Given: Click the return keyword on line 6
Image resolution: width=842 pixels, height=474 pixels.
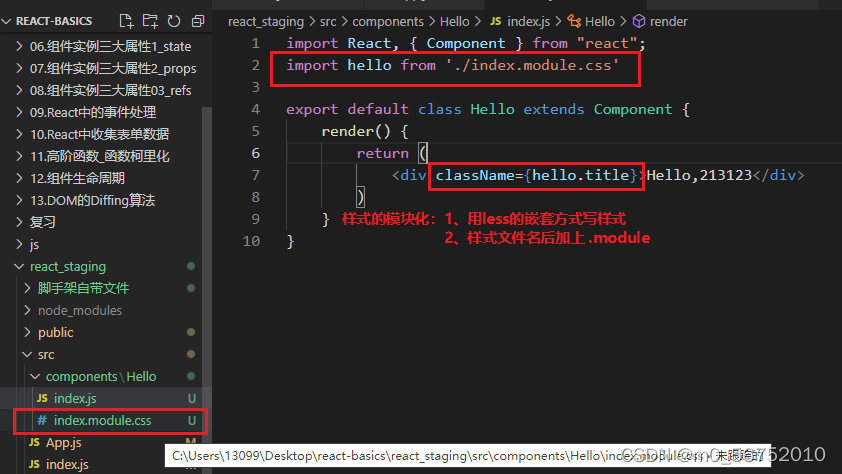Looking at the screenshot, I should pyautogui.click(x=382, y=154).
